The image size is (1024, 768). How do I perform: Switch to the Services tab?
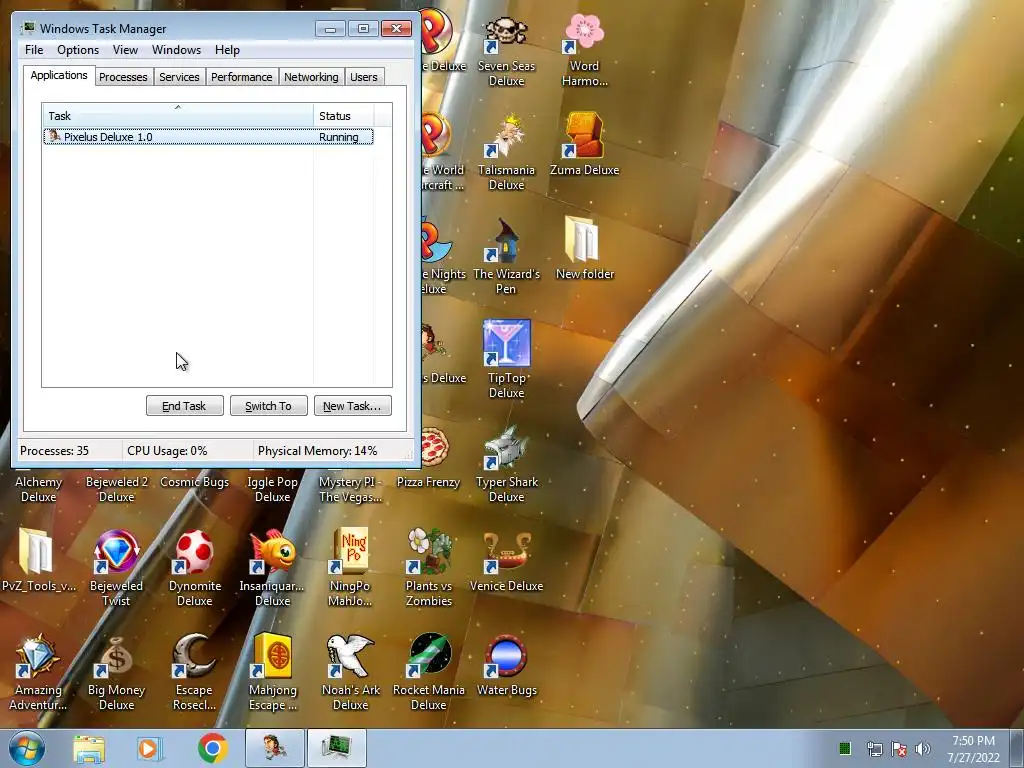click(179, 77)
